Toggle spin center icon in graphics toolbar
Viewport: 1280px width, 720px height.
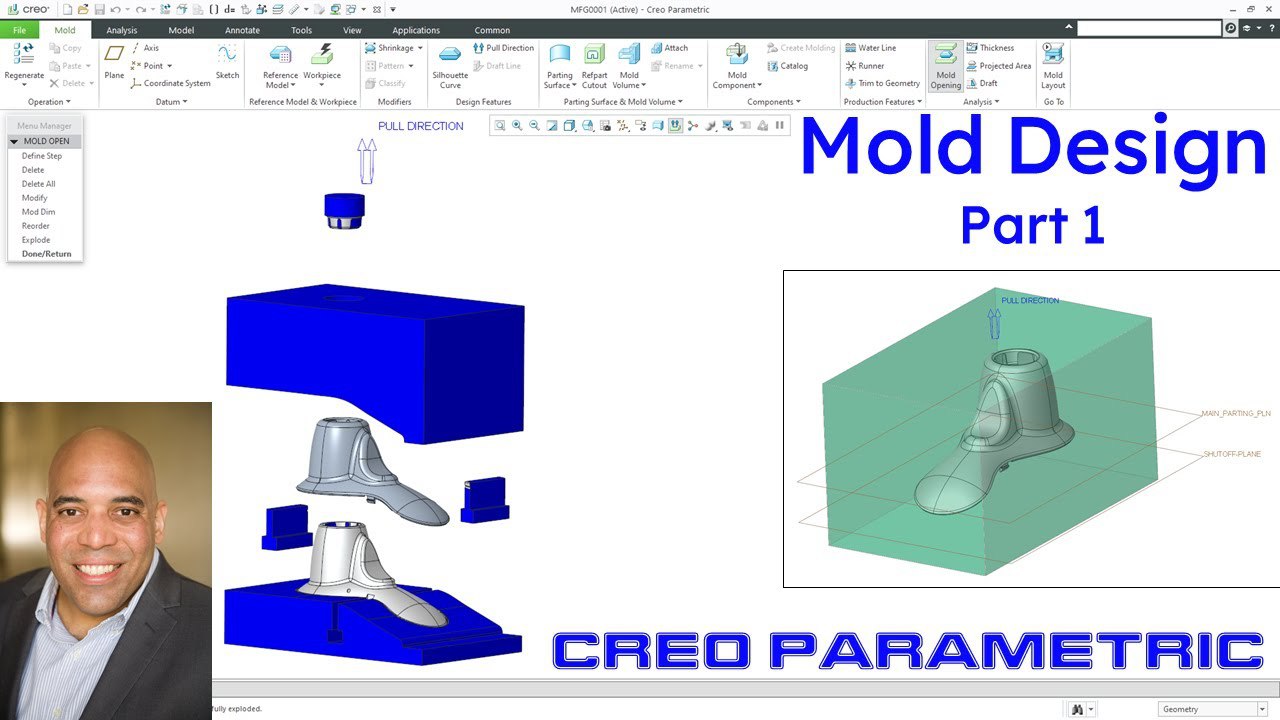point(692,125)
